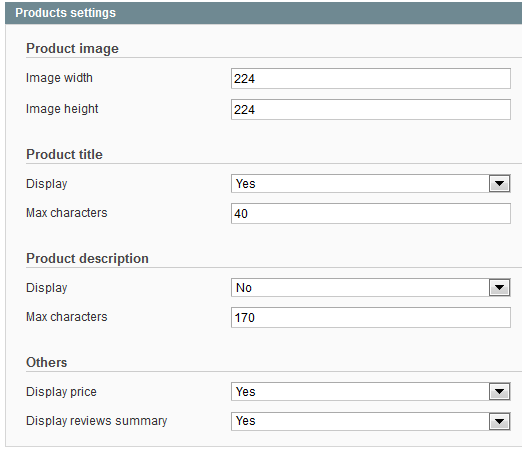Click the Product title section heading
522x451 pixels.
coord(64,155)
